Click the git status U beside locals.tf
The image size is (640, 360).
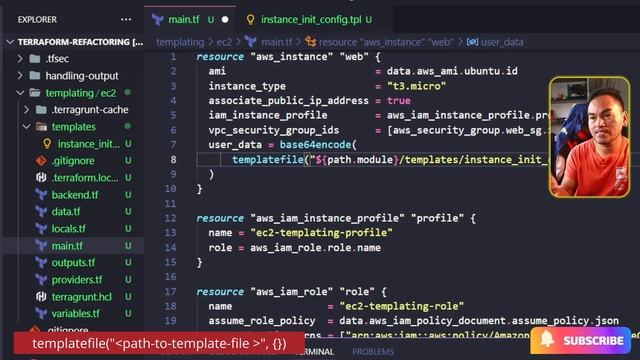coord(128,229)
